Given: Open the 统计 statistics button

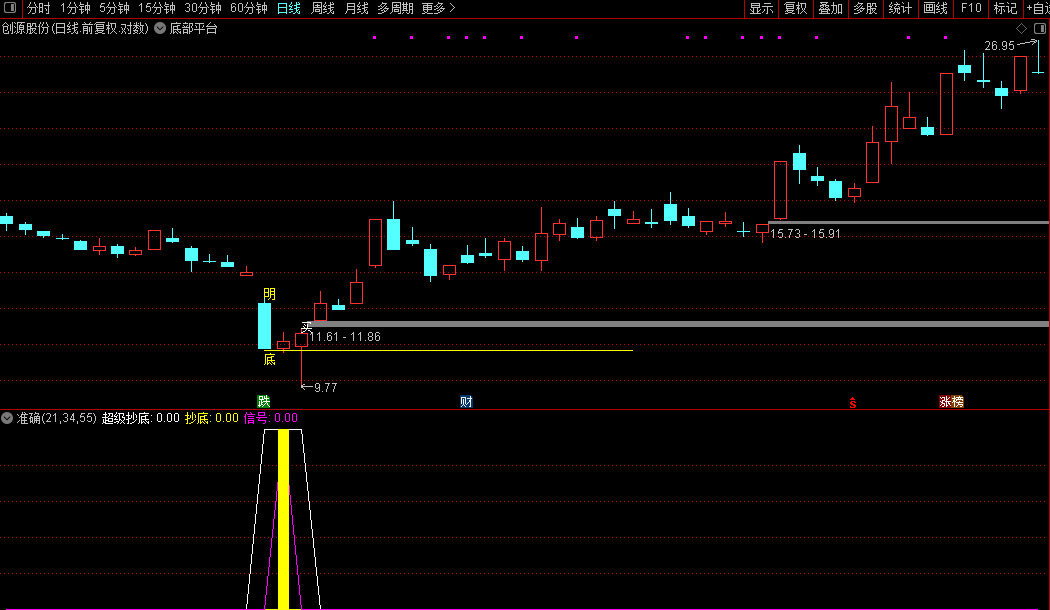Looking at the screenshot, I should click(900, 8).
